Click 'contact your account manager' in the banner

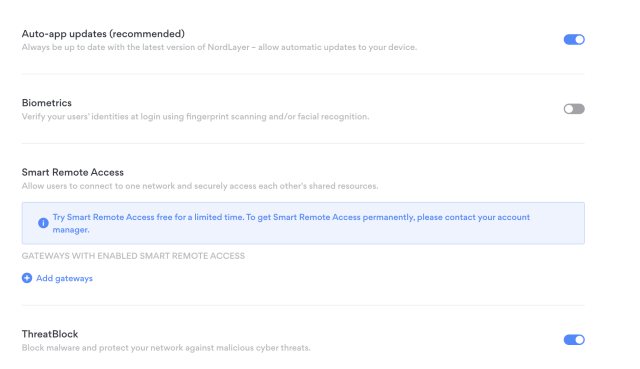pyautogui.click(x=291, y=223)
